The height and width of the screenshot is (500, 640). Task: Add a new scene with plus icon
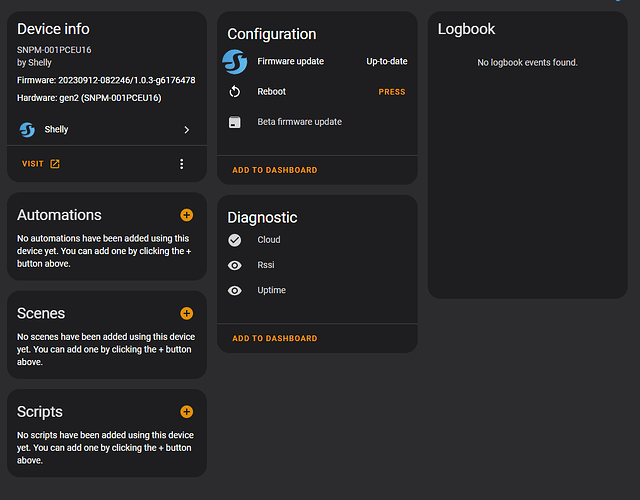point(186,314)
